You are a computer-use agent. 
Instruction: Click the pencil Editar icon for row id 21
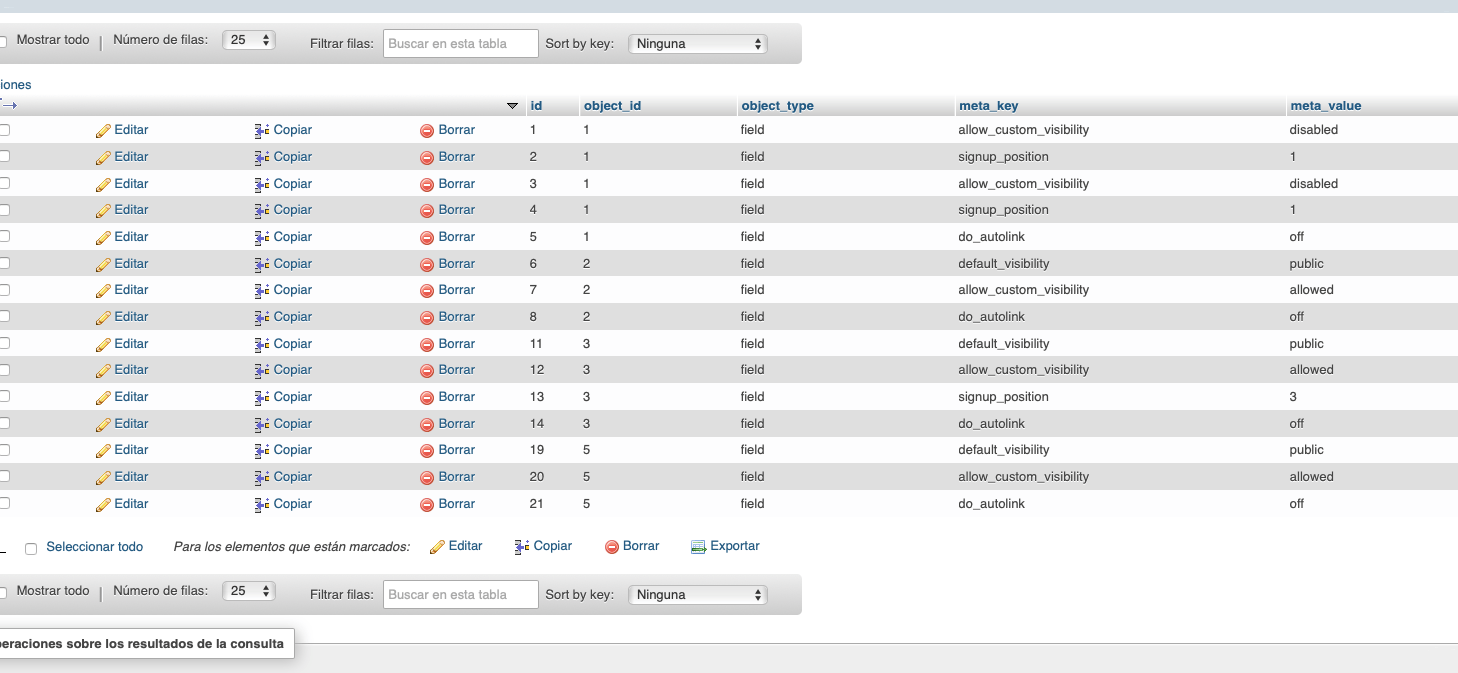click(103, 504)
